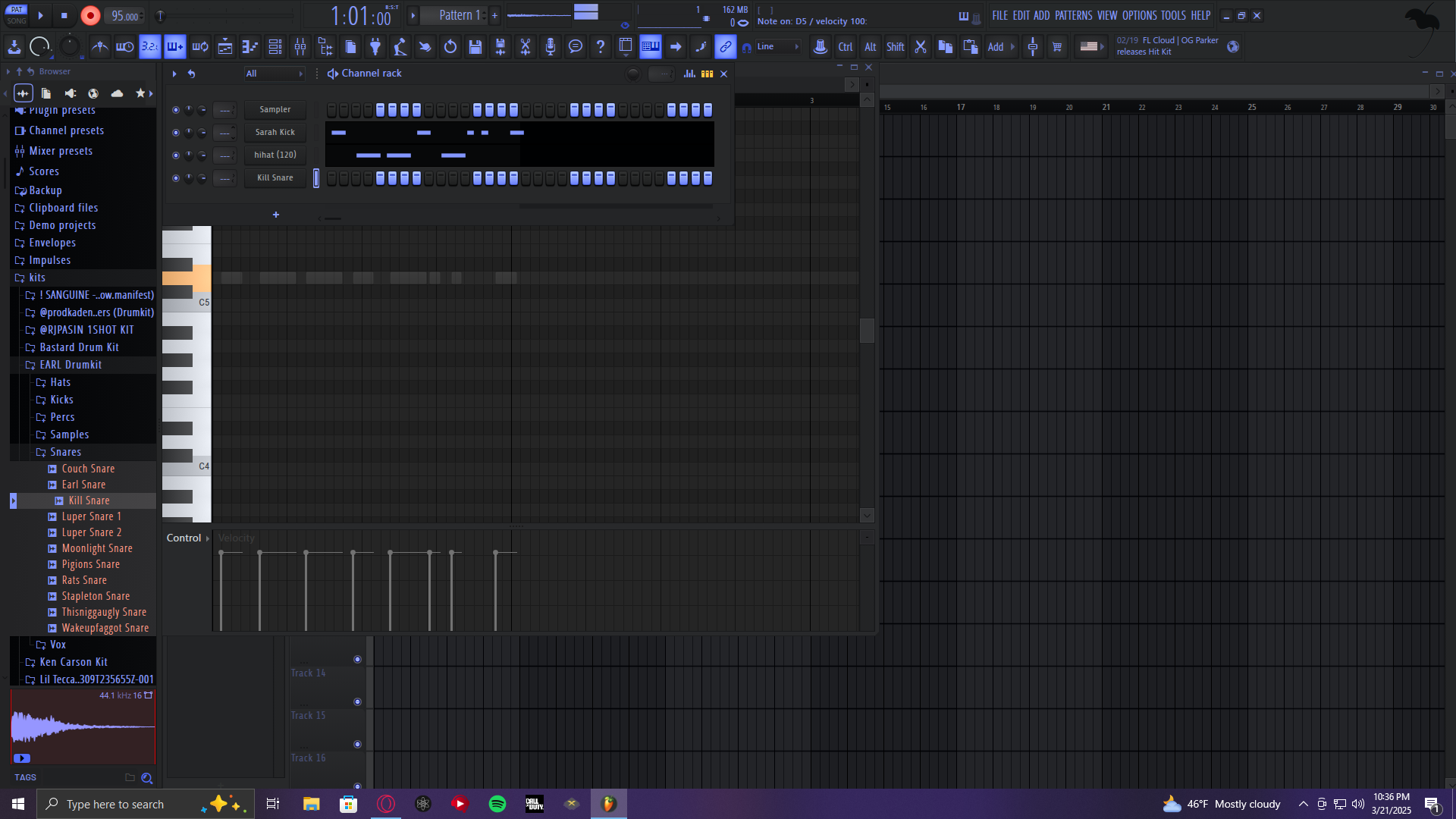Open the Line snap dropdown

(x=778, y=47)
